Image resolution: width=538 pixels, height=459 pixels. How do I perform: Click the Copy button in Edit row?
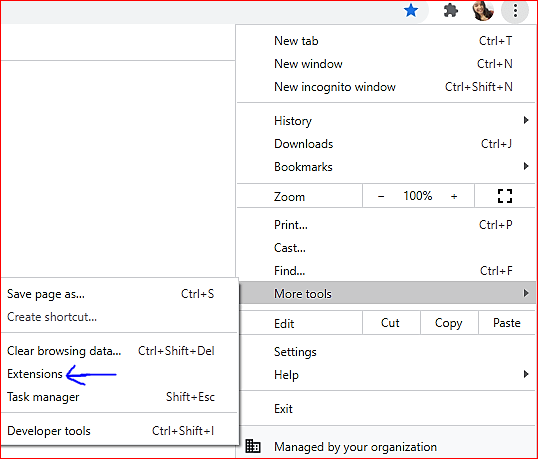449,323
